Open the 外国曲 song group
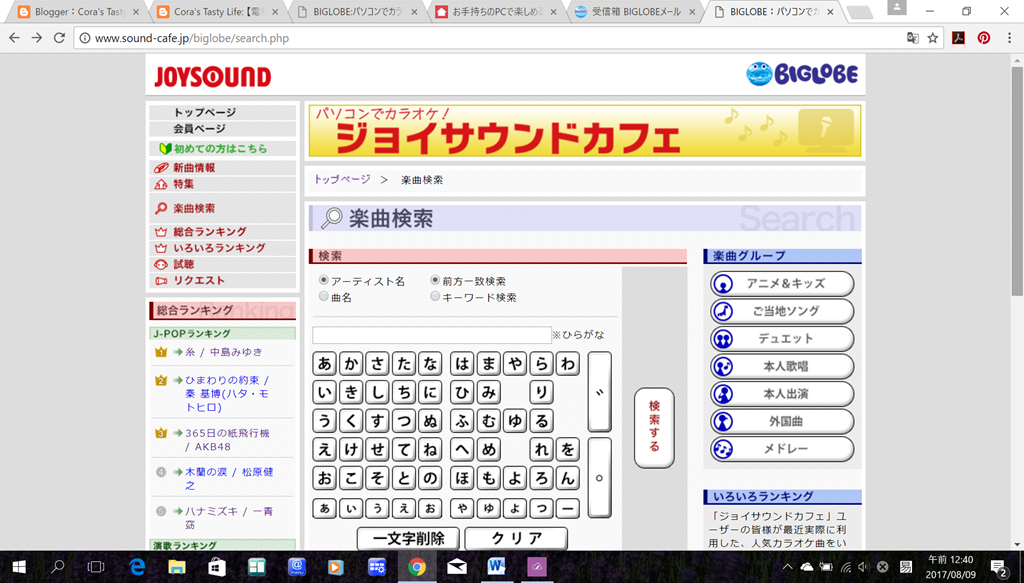The image size is (1024, 583). coord(782,421)
